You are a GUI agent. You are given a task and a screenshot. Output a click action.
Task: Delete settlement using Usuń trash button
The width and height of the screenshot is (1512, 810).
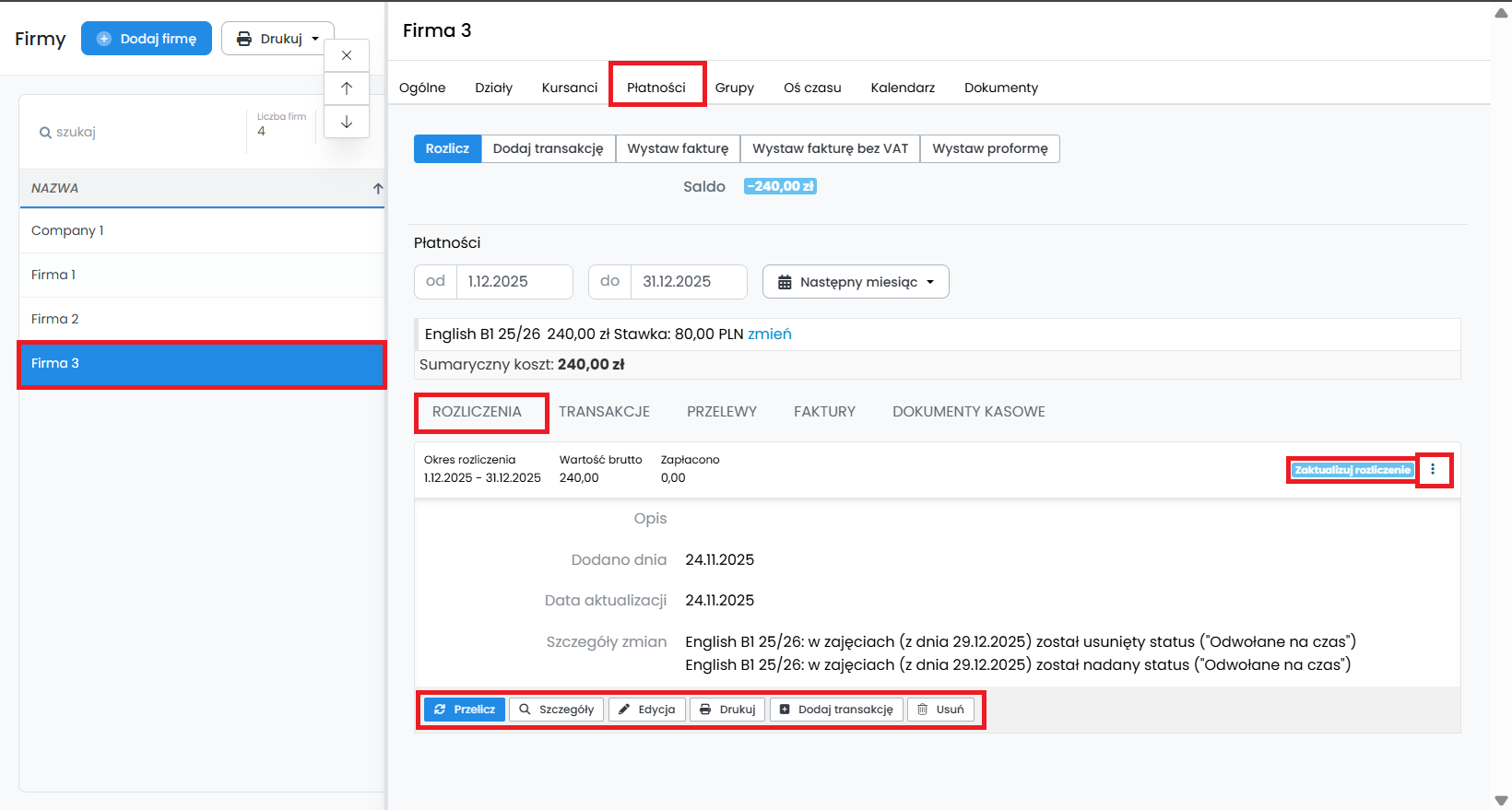pos(940,710)
